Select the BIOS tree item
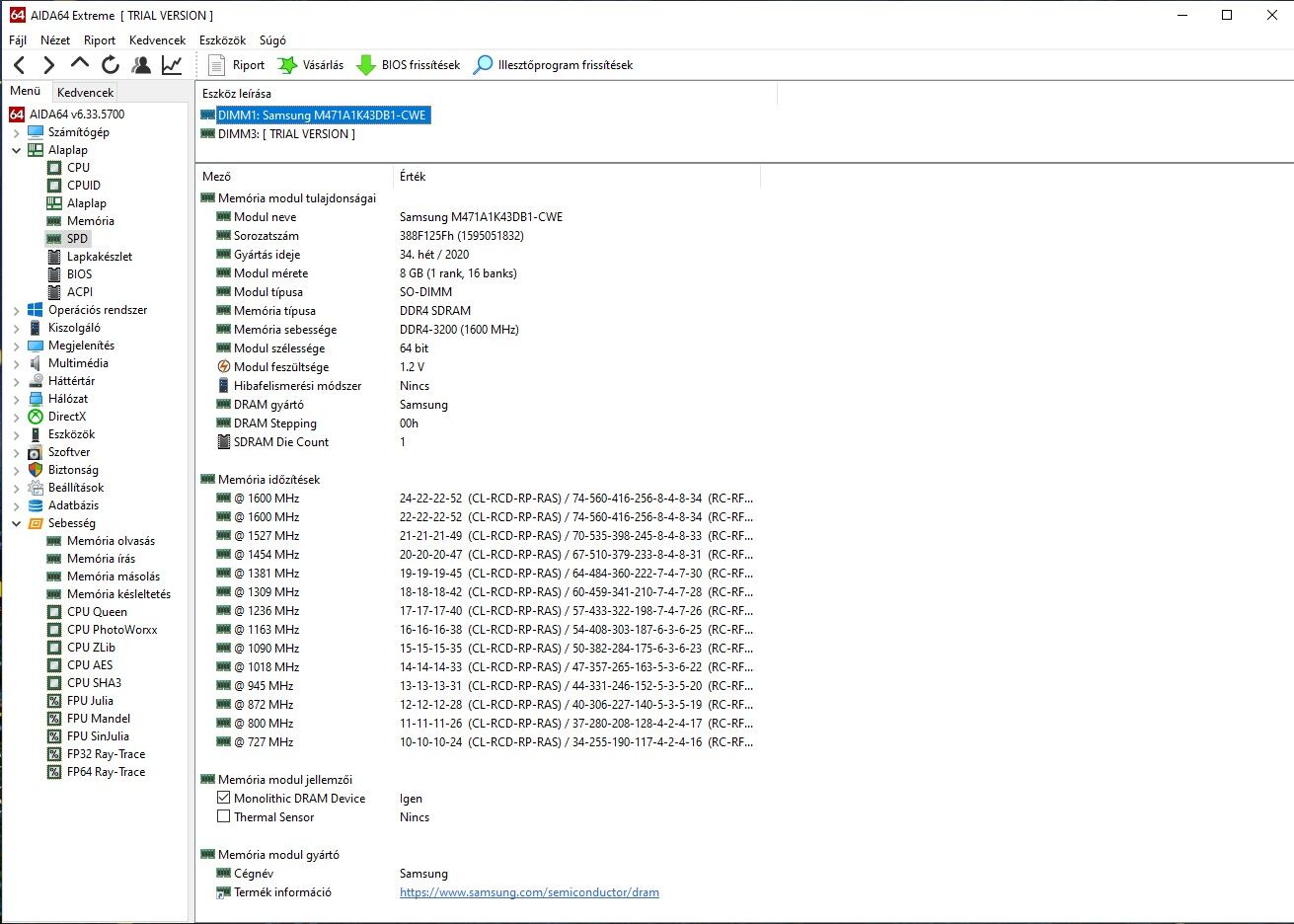The height and width of the screenshot is (924, 1294). pyautogui.click(x=79, y=274)
